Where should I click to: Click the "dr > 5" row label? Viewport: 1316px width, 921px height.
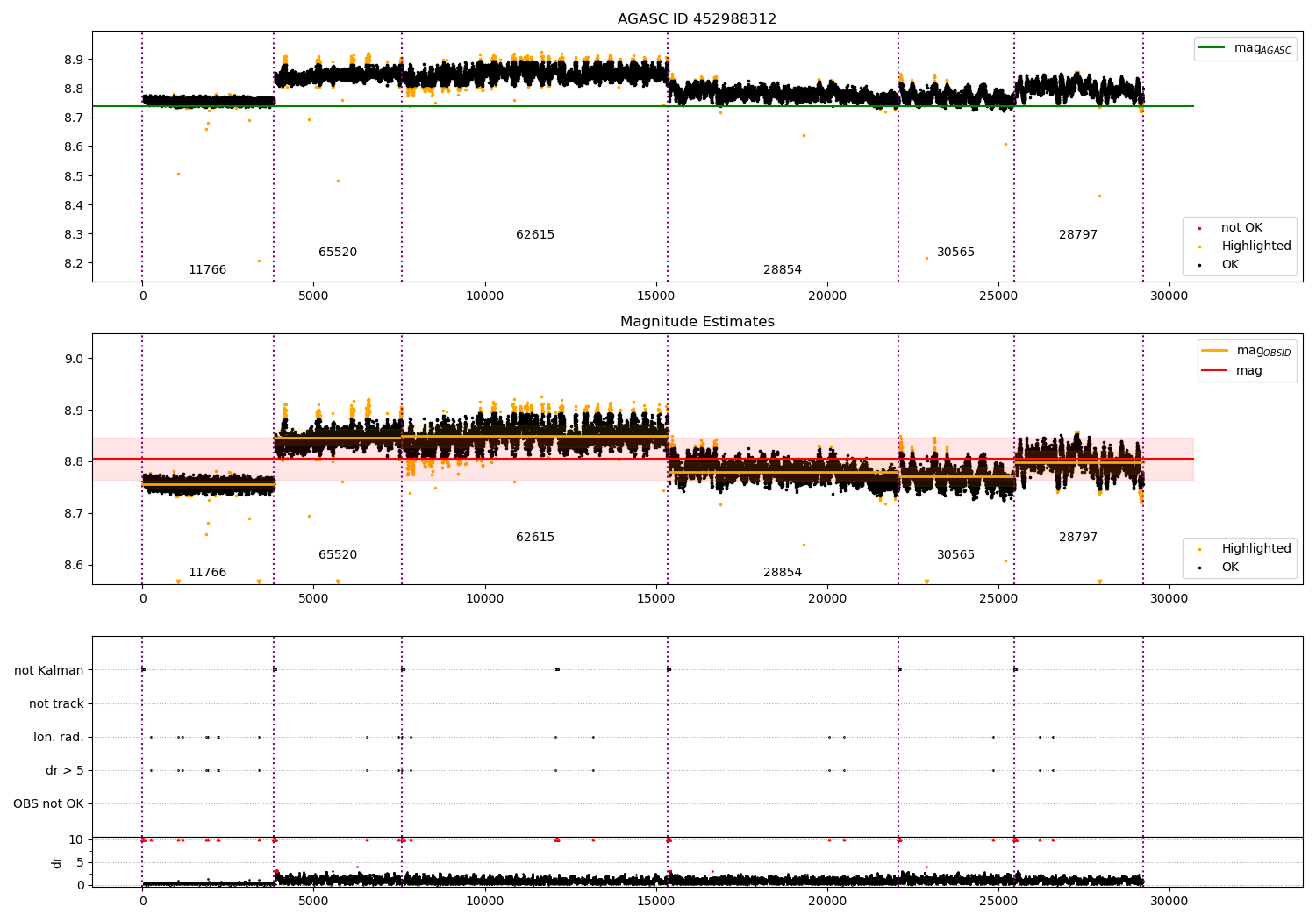[65, 770]
